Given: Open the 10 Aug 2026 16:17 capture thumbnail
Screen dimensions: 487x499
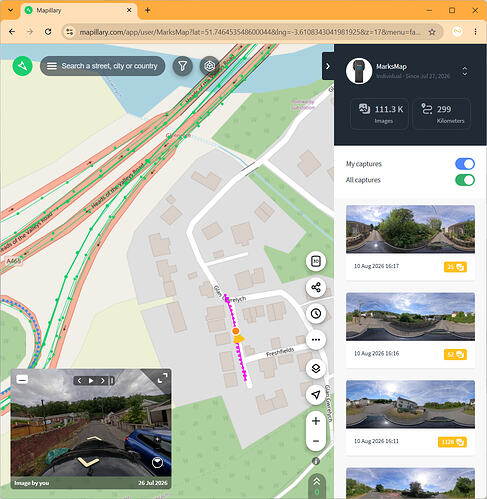Looking at the screenshot, I should click(x=410, y=229).
